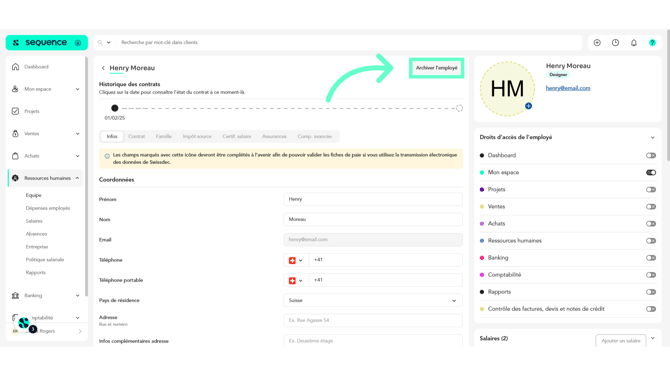Click the Banking building icon in sidebar
The image size is (670, 376).
(x=15, y=295)
